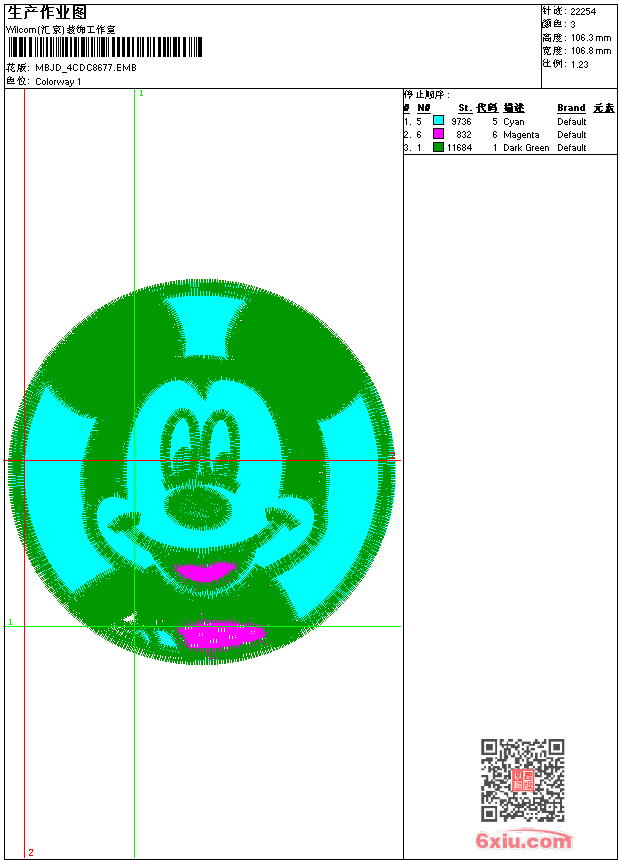Click the Brand column header
The height and width of the screenshot is (860, 620).
[x=571, y=108]
